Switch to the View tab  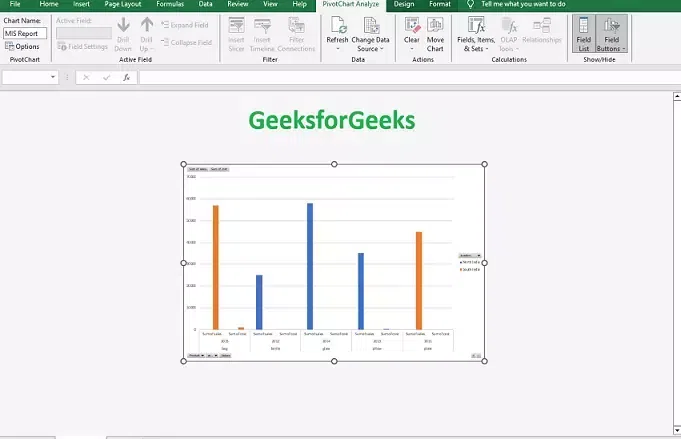coord(270,4)
